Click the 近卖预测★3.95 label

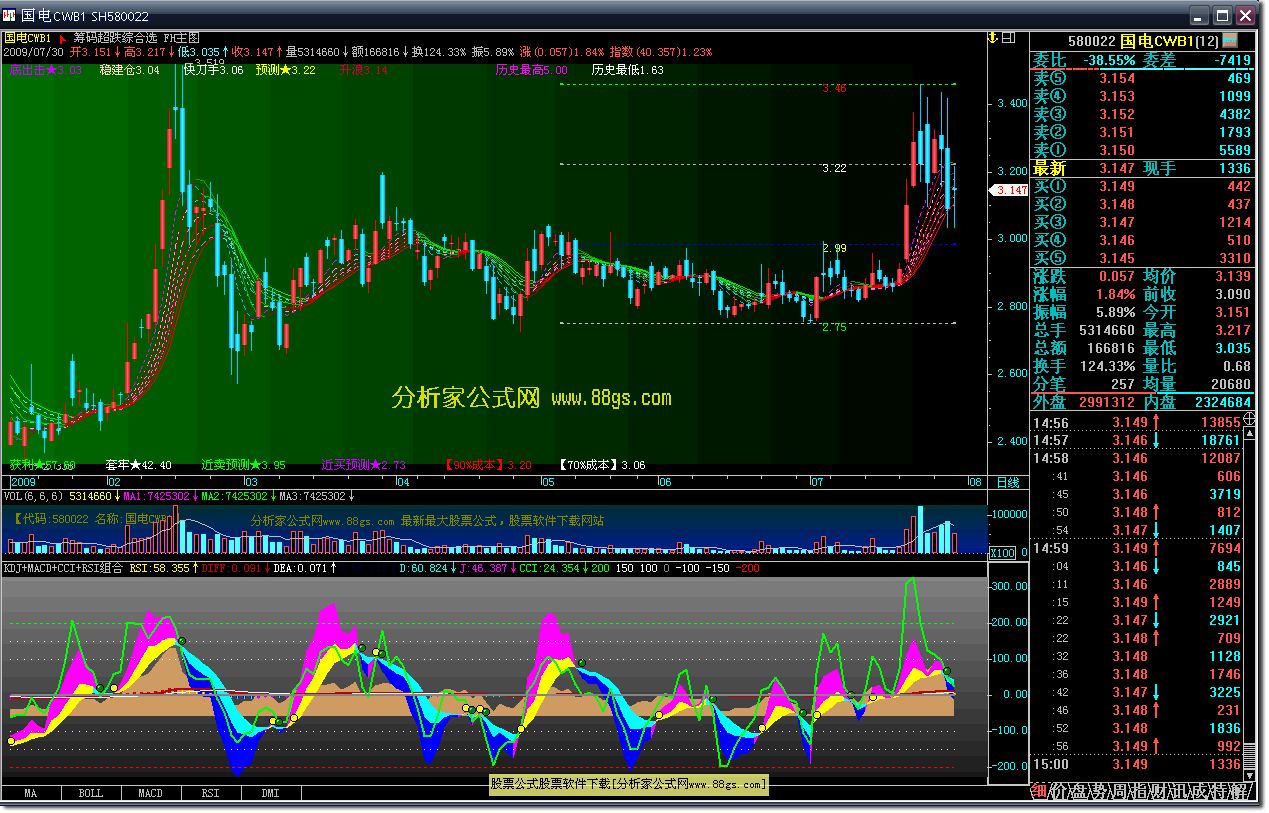point(243,465)
